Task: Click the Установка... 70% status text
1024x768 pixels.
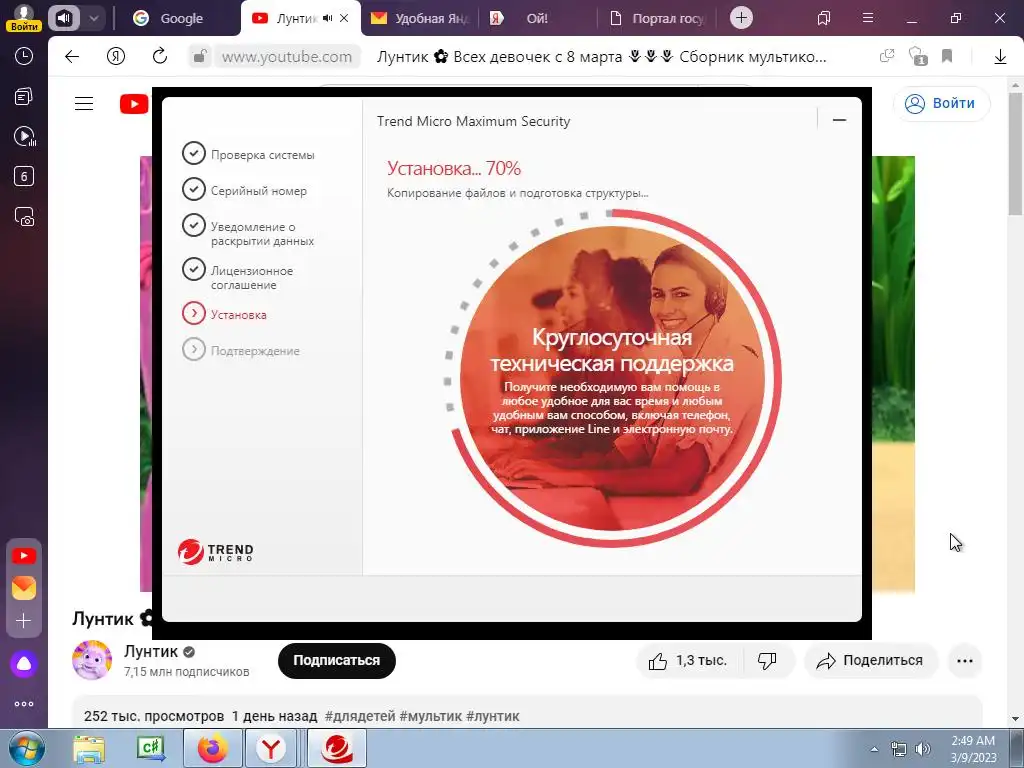Action: [454, 168]
